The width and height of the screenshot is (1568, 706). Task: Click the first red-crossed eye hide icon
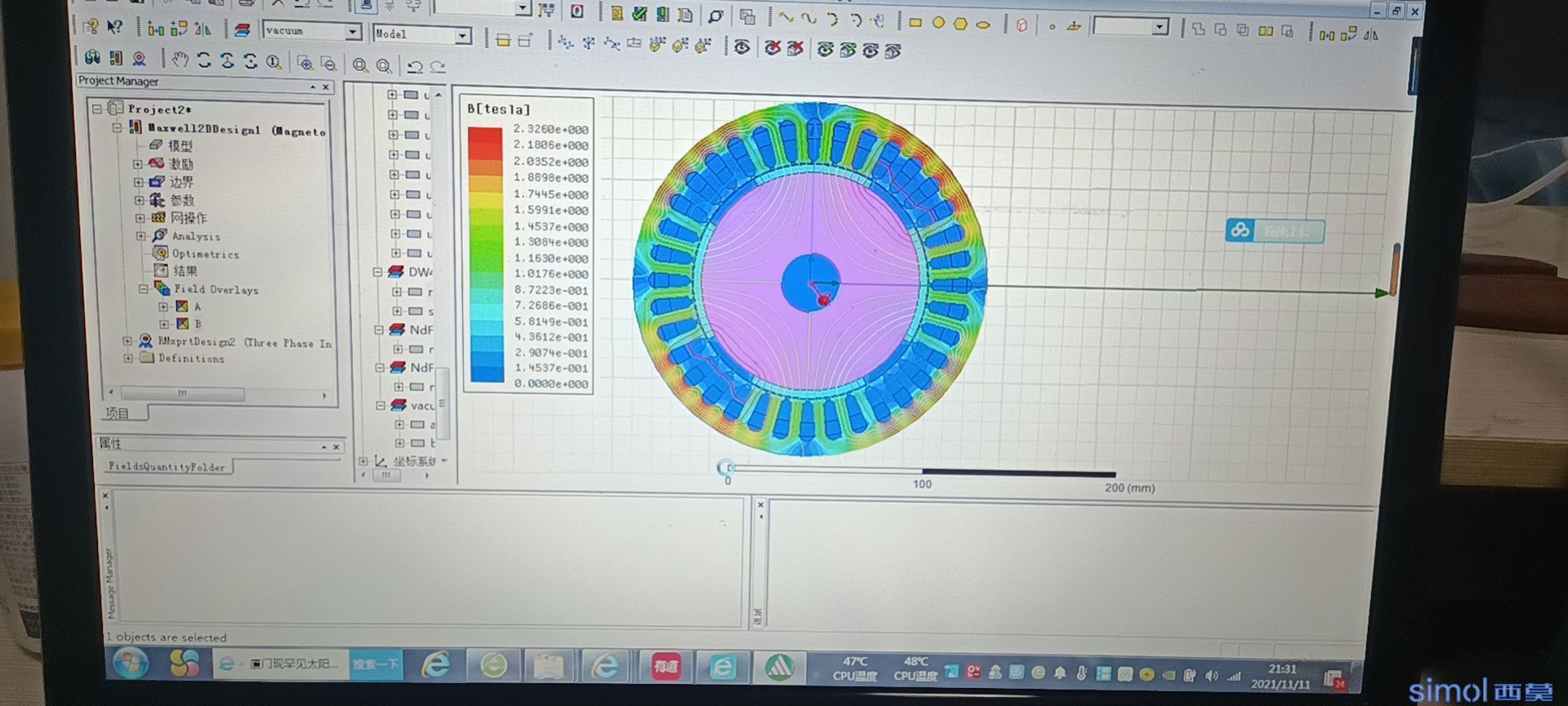tap(772, 47)
